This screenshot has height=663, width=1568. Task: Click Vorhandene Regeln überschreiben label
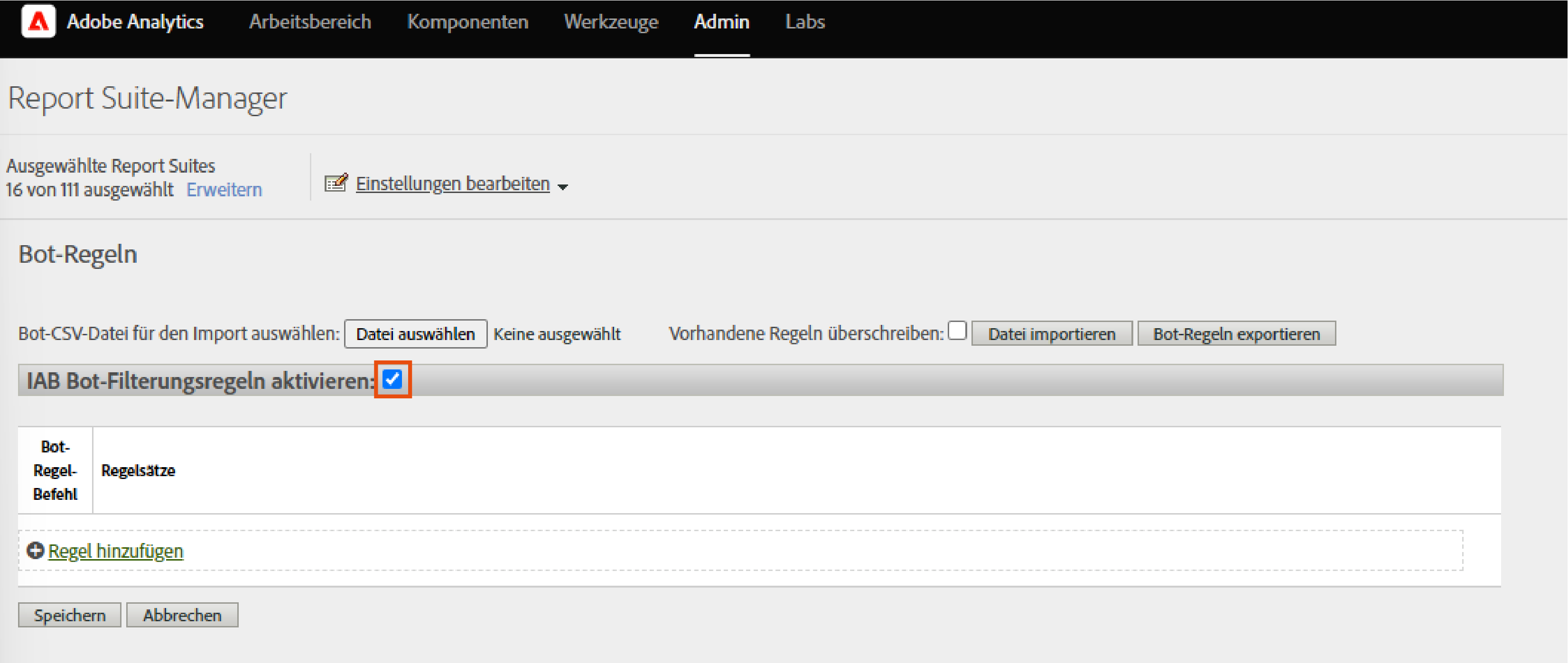[x=806, y=333]
